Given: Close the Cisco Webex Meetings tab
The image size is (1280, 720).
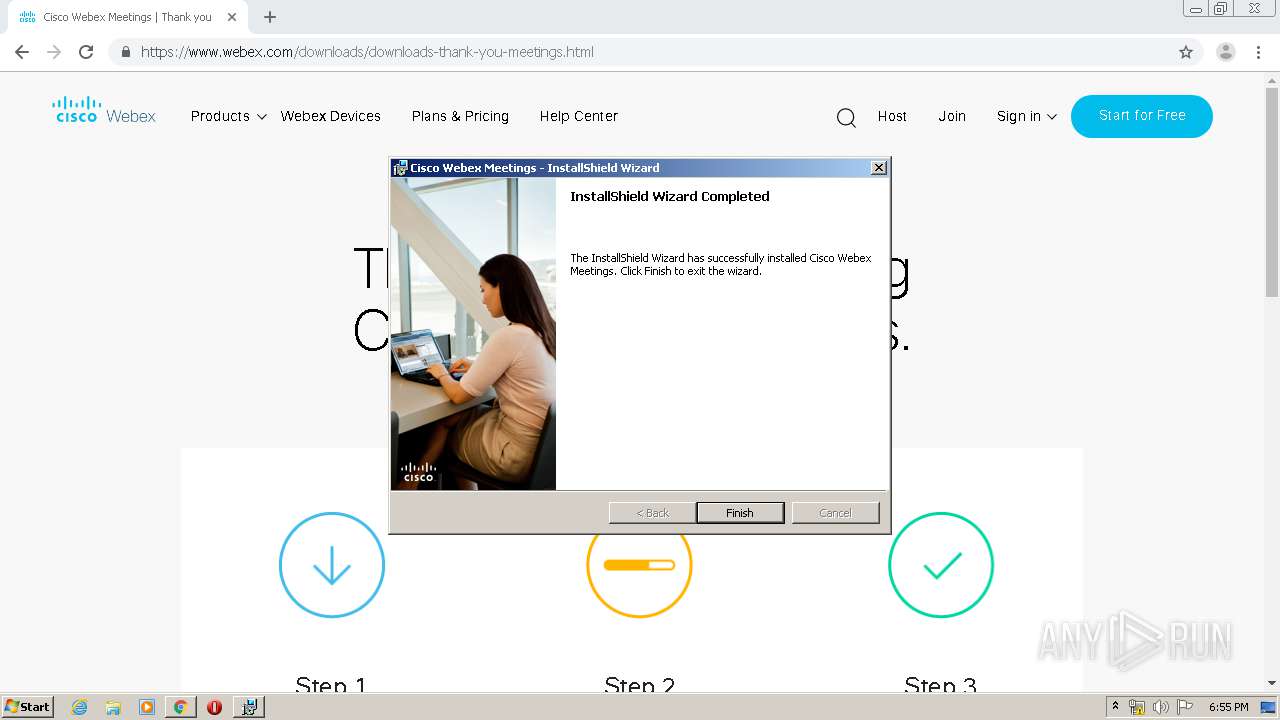Looking at the screenshot, I should 232,17.
